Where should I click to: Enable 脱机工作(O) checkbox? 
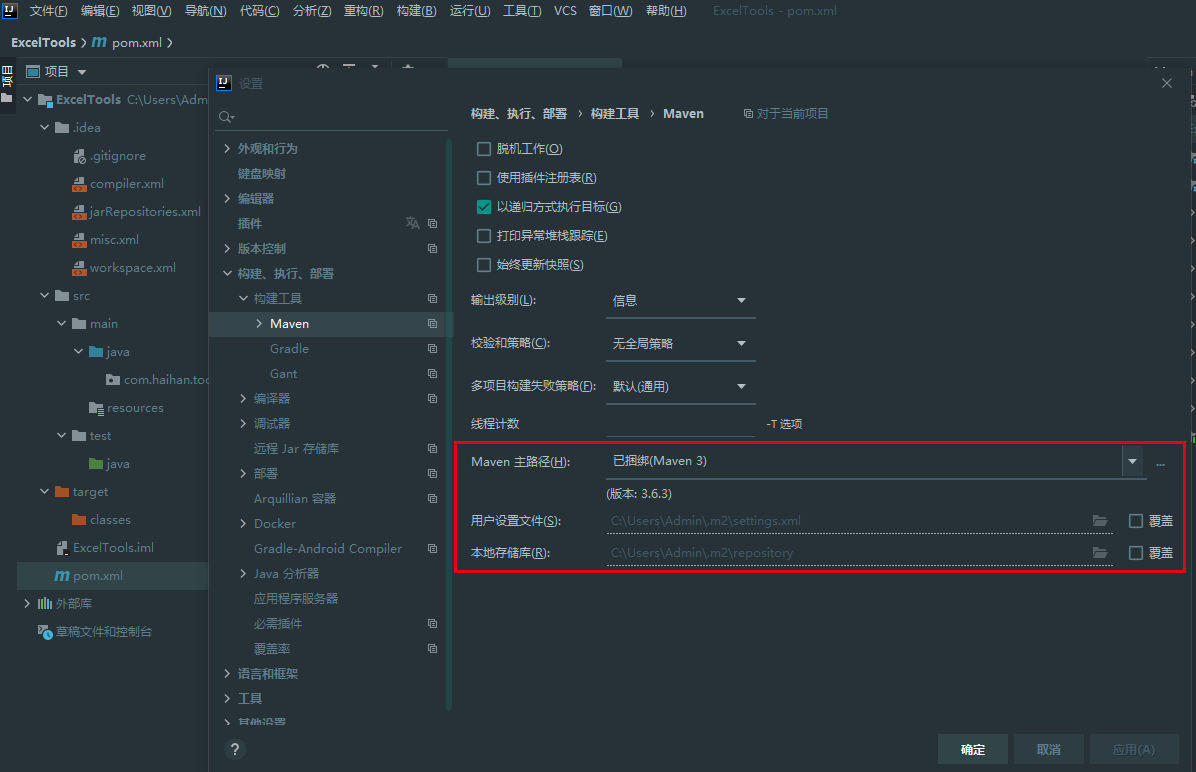484,149
